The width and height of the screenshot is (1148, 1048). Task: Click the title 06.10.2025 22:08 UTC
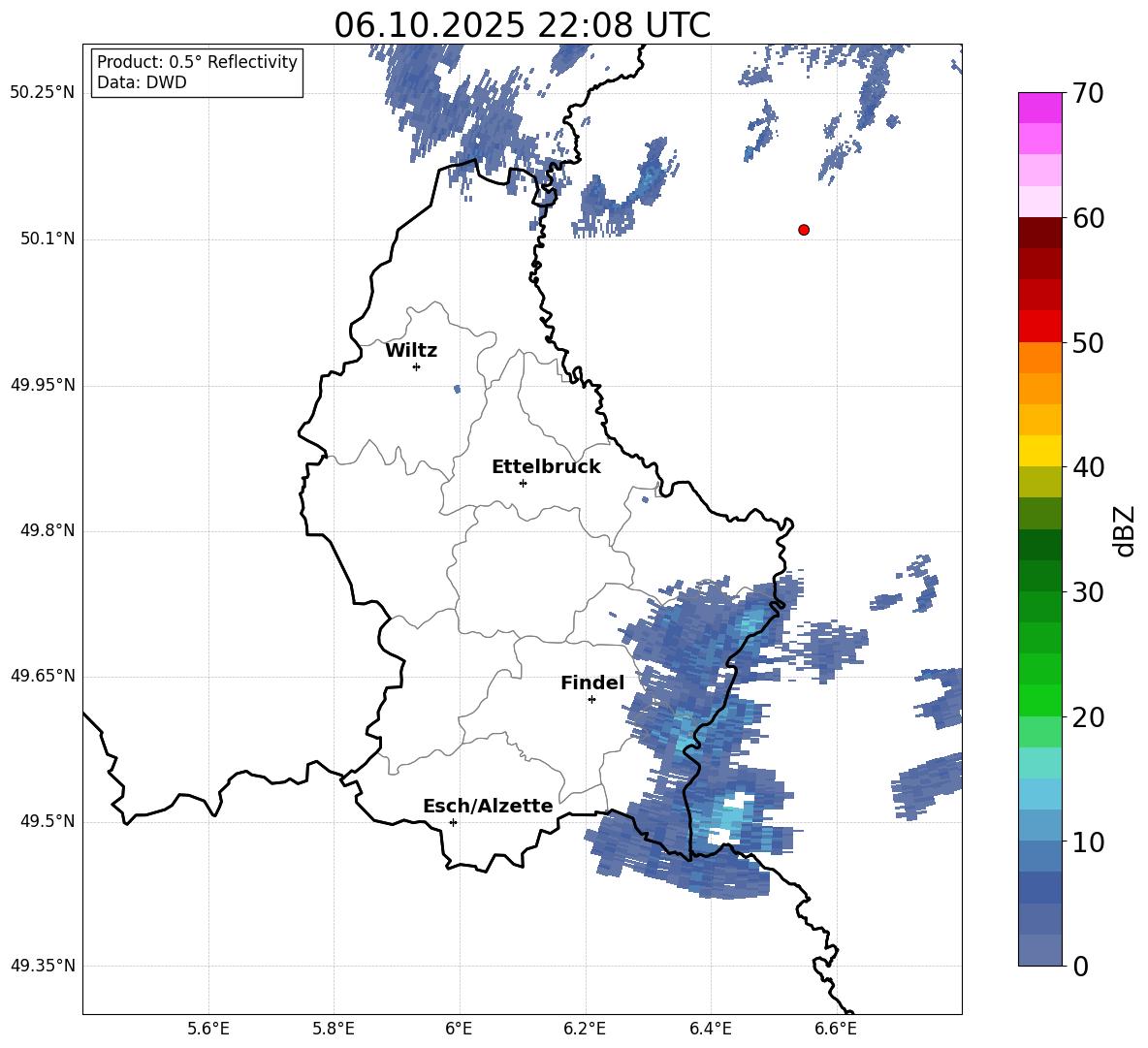[x=522, y=25]
